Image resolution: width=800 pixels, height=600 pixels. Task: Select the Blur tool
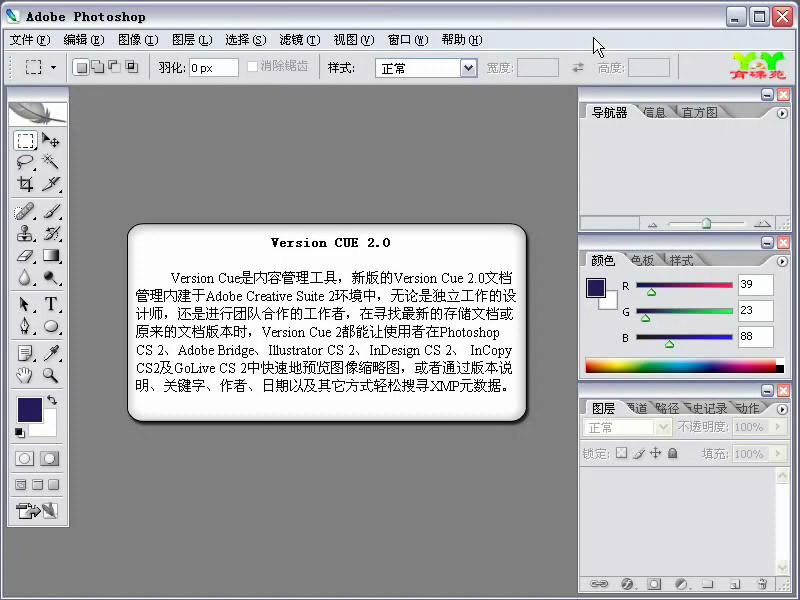pos(25,277)
